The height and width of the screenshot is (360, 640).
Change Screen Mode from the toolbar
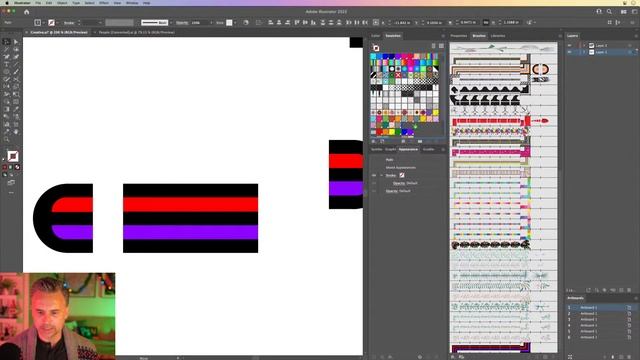pyautogui.click(x=11, y=182)
